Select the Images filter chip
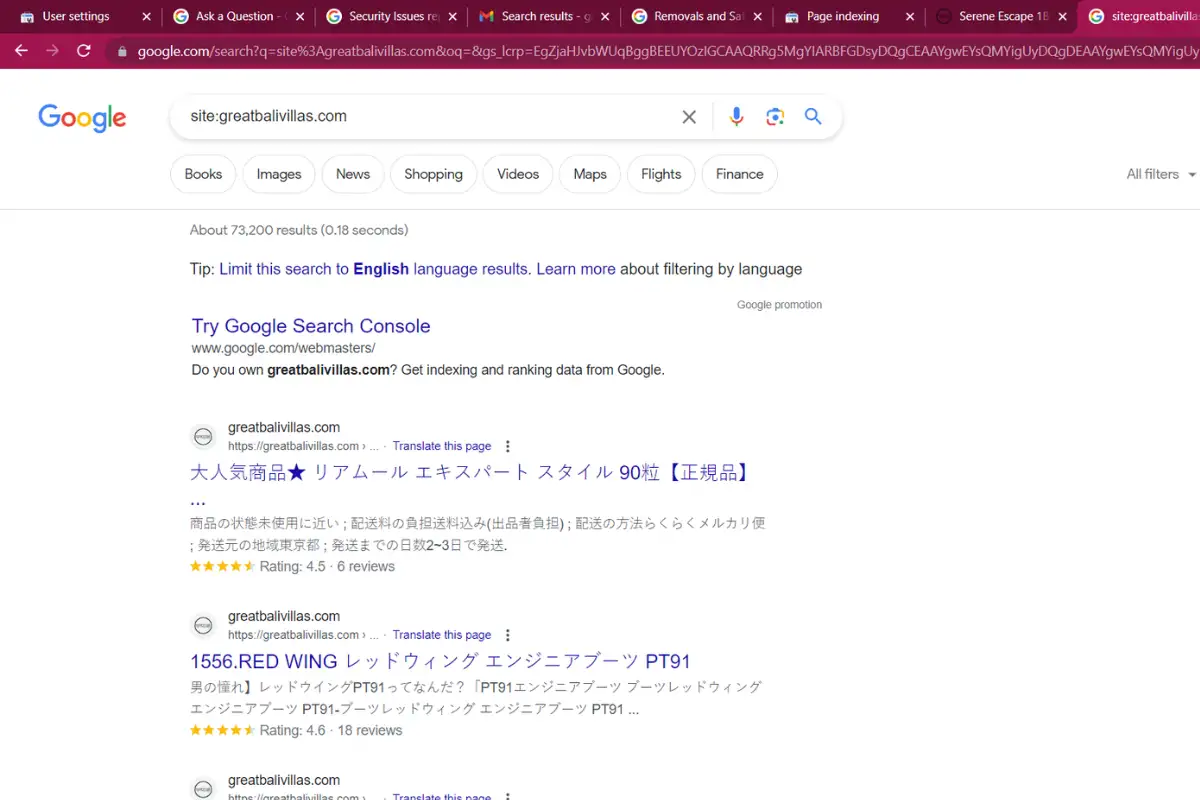1200x800 pixels. point(278,174)
